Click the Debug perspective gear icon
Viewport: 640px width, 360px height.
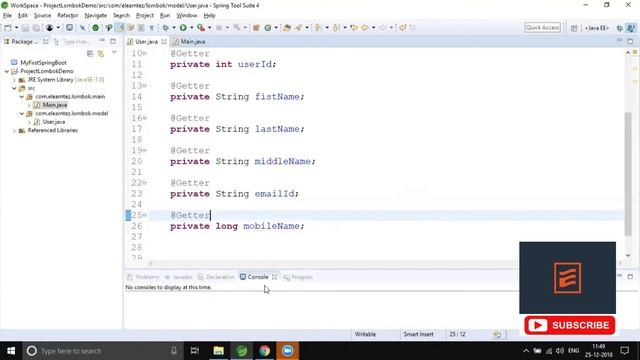tap(620, 28)
